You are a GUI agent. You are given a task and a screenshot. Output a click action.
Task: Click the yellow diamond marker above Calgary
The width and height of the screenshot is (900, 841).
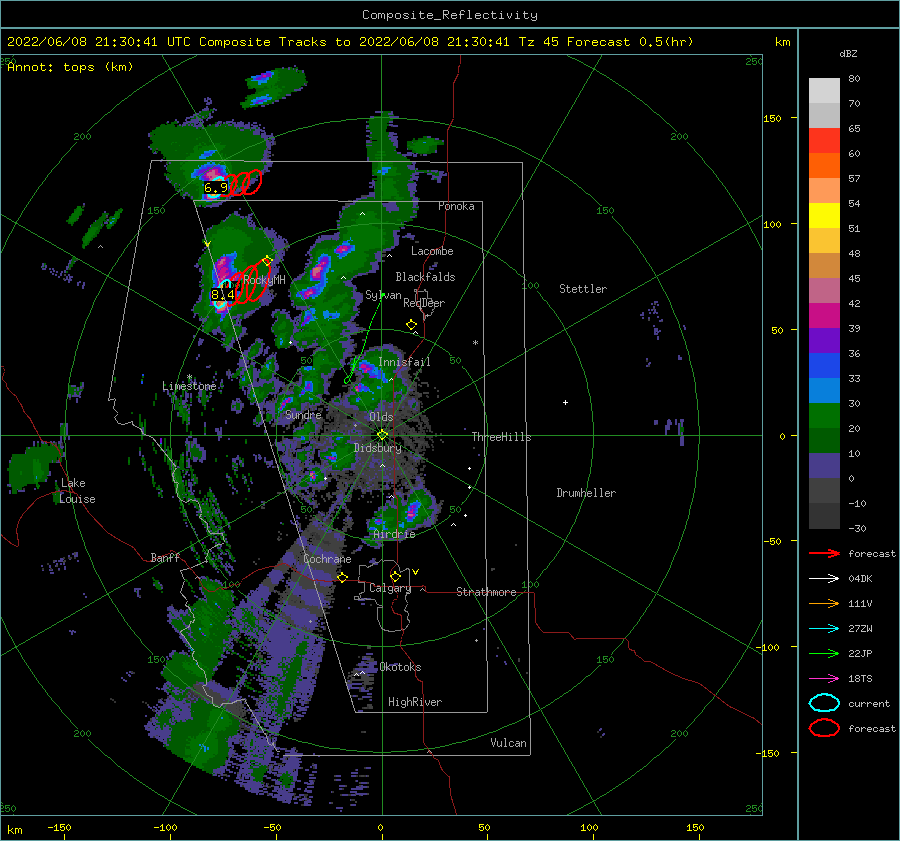point(395,576)
